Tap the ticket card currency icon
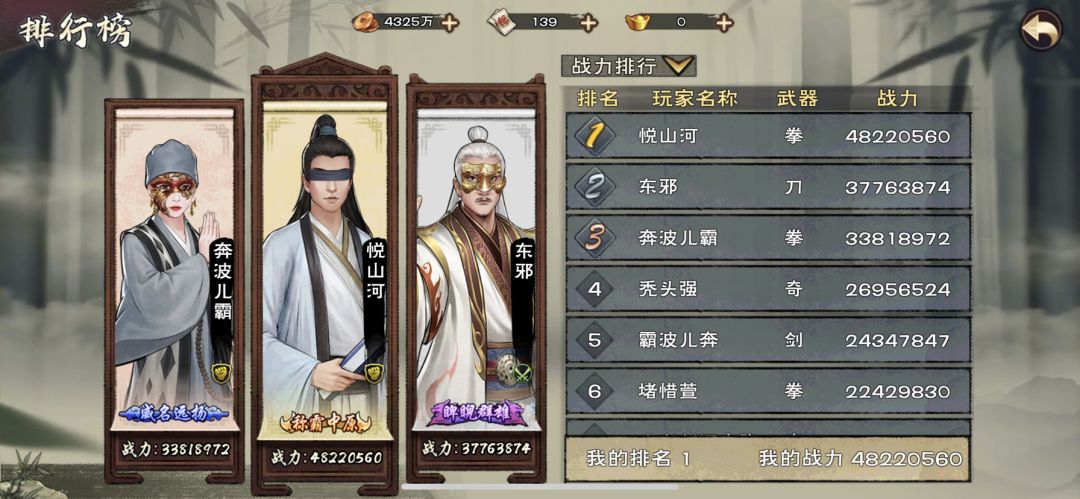The height and width of the screenshot is (499, 1080). (x=501, y=23)
